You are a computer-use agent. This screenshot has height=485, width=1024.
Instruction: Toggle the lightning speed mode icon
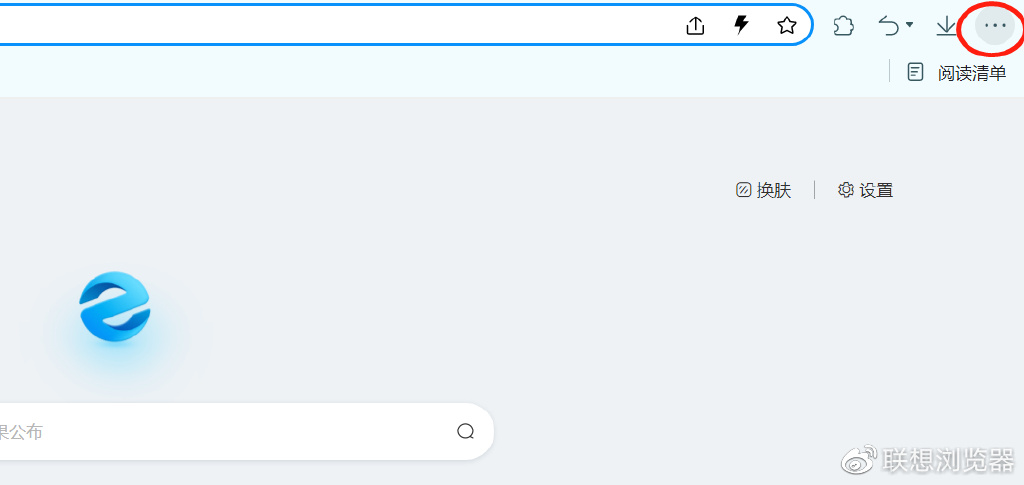pyautogui.click(x=741, y=25)
